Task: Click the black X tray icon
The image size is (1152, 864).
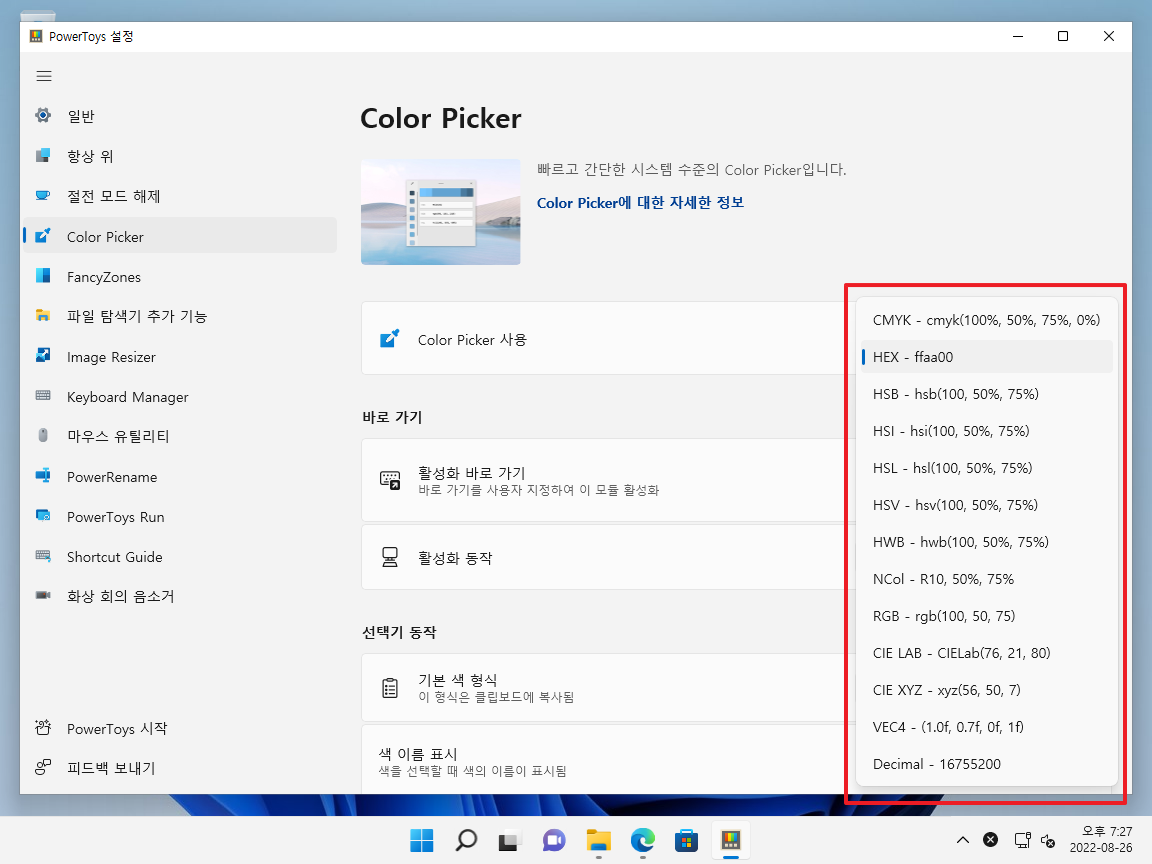Action: coord(990,840)
